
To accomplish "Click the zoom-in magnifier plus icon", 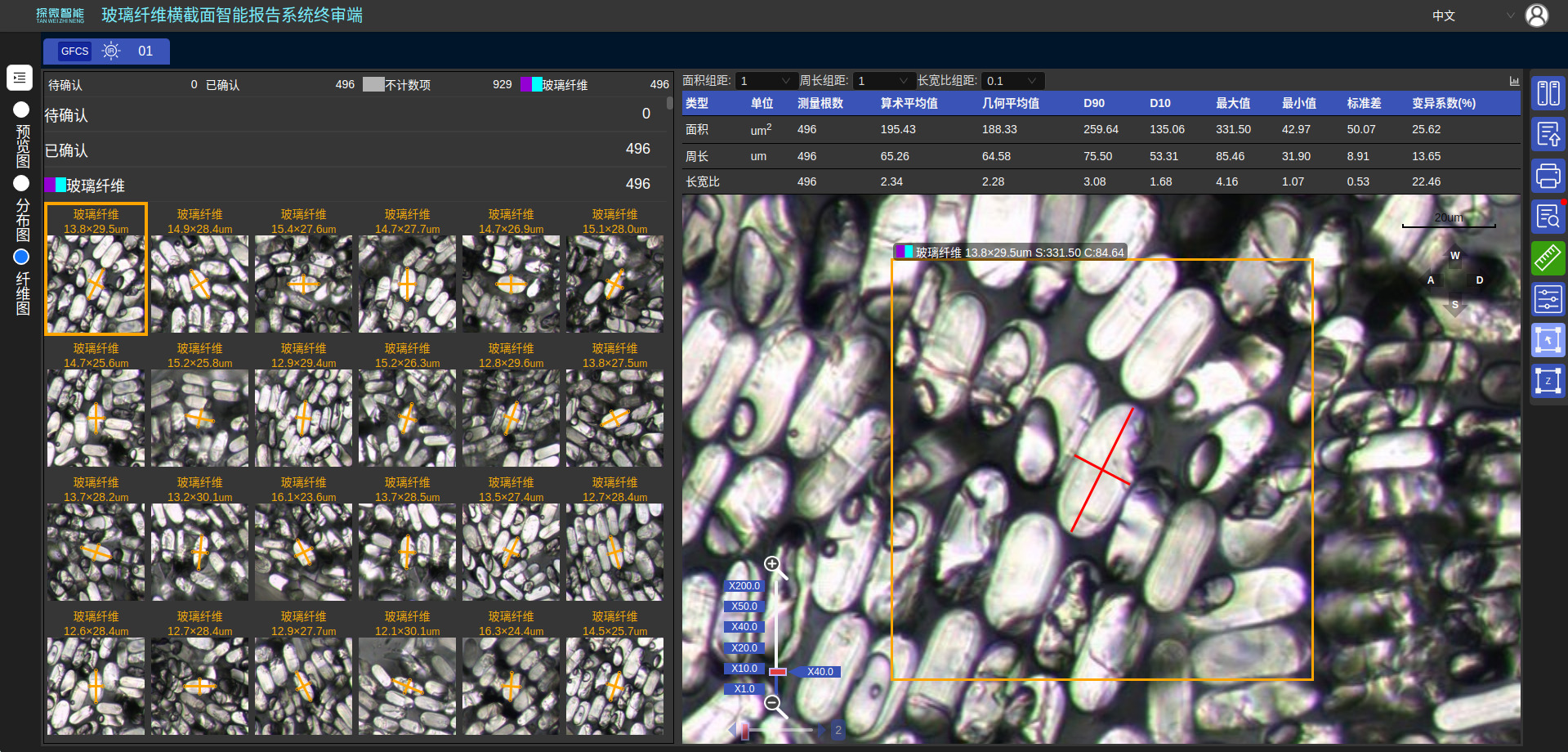I will pyautogui.click(x=775, y=567).
